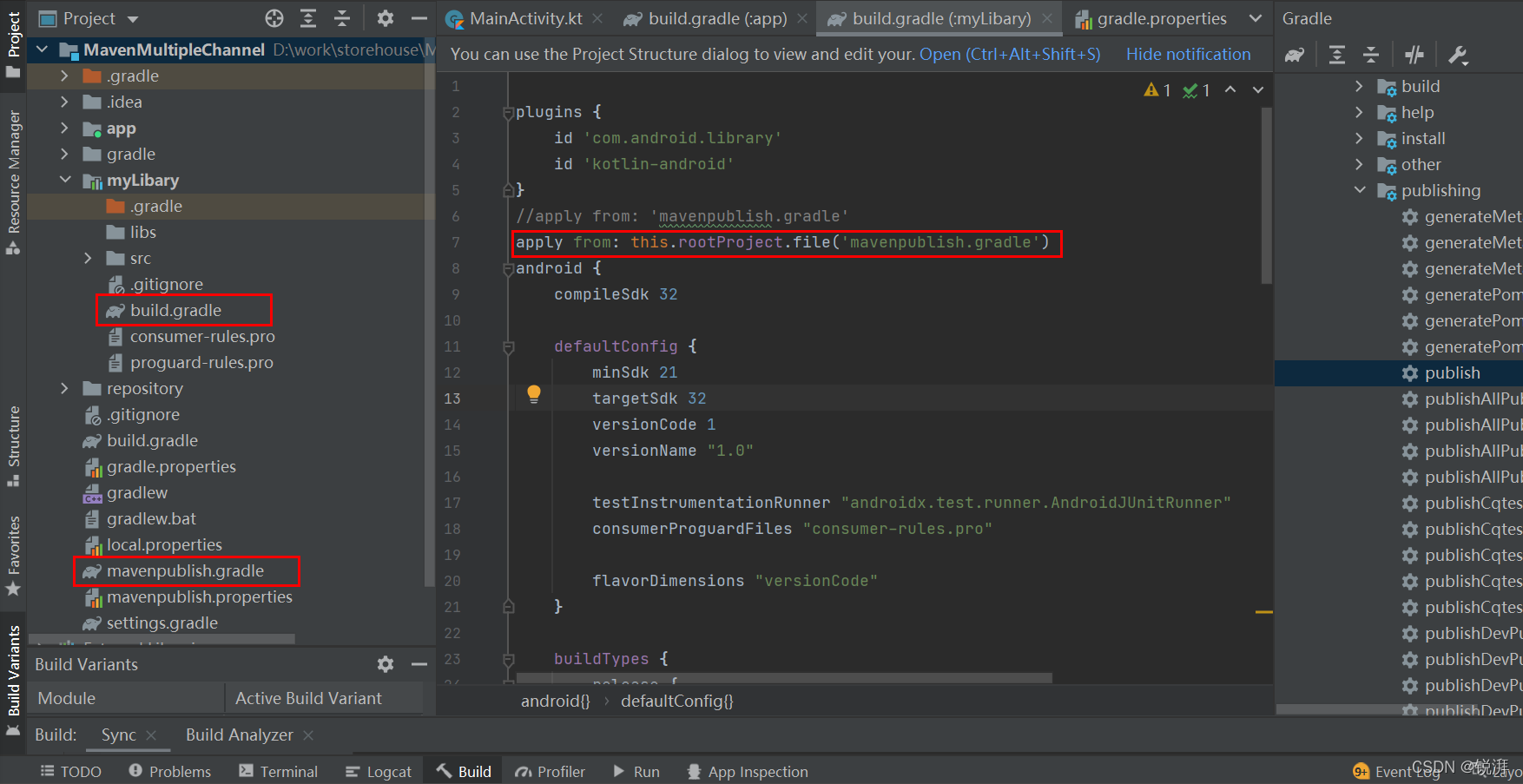Screen dimensions: 1523x784
Task: Expand the publishing group in Gradle tasks
Action: 1360,190
